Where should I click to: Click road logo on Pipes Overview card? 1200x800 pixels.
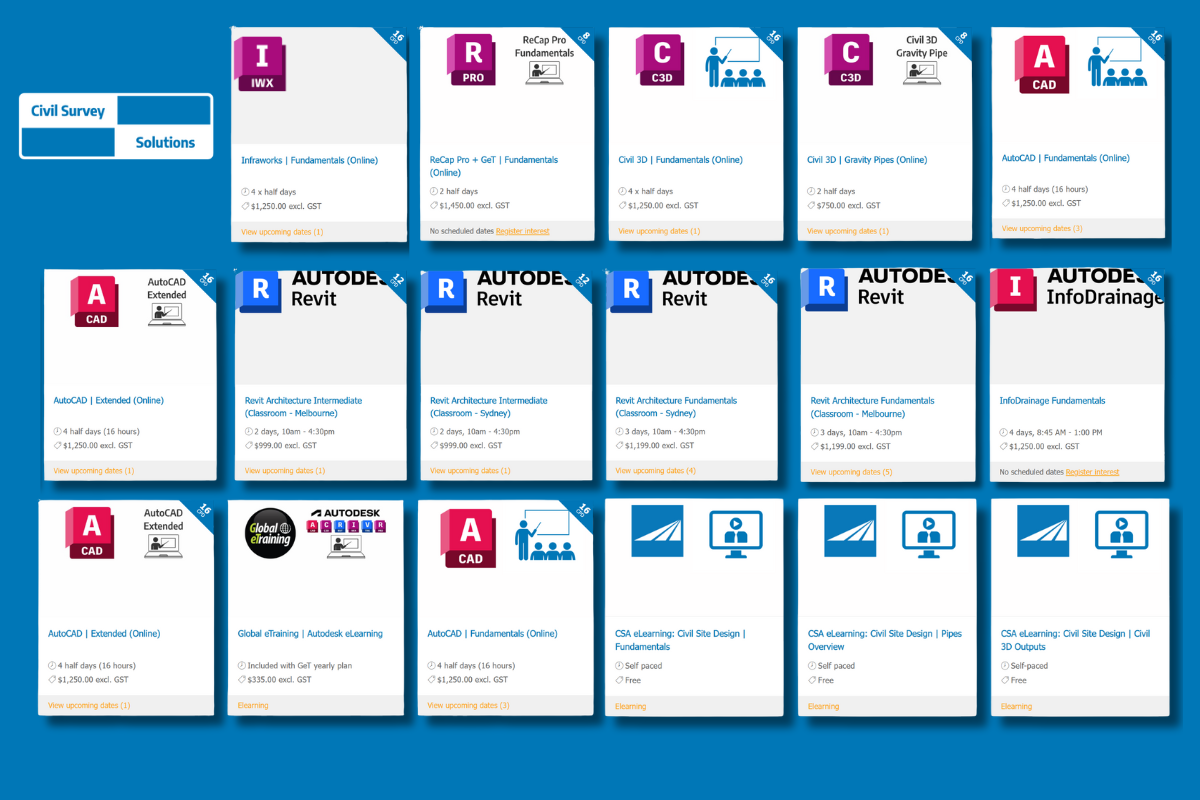pos(851,531)
